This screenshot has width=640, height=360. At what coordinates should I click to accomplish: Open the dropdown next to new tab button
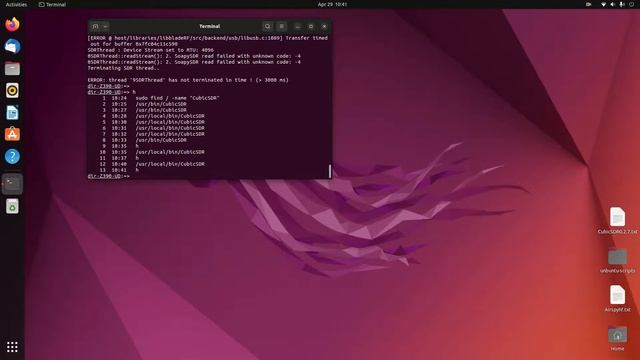pos(105,26)
